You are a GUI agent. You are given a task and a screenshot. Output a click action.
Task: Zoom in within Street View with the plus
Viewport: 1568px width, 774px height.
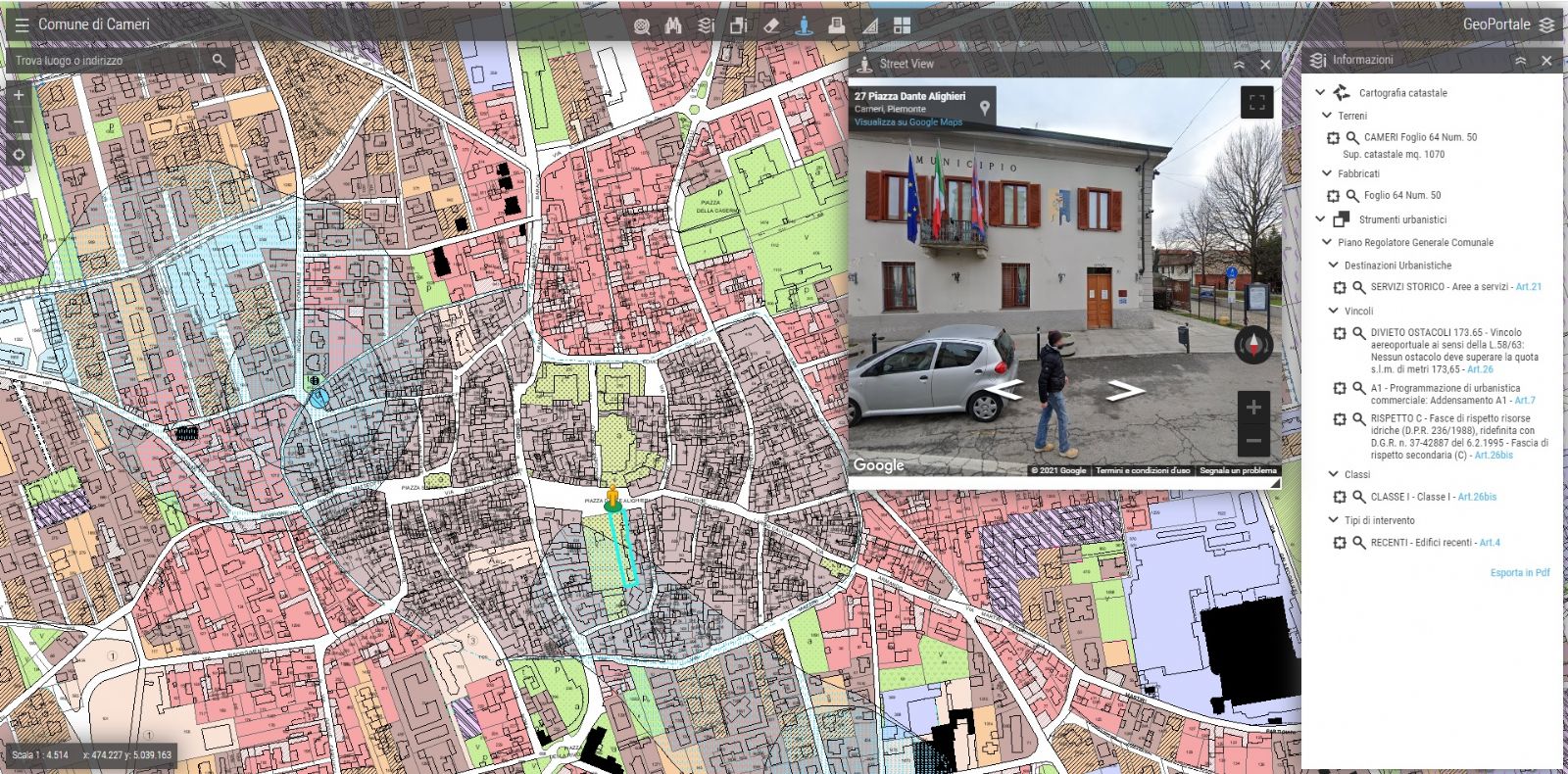[x=1253, y=407]
